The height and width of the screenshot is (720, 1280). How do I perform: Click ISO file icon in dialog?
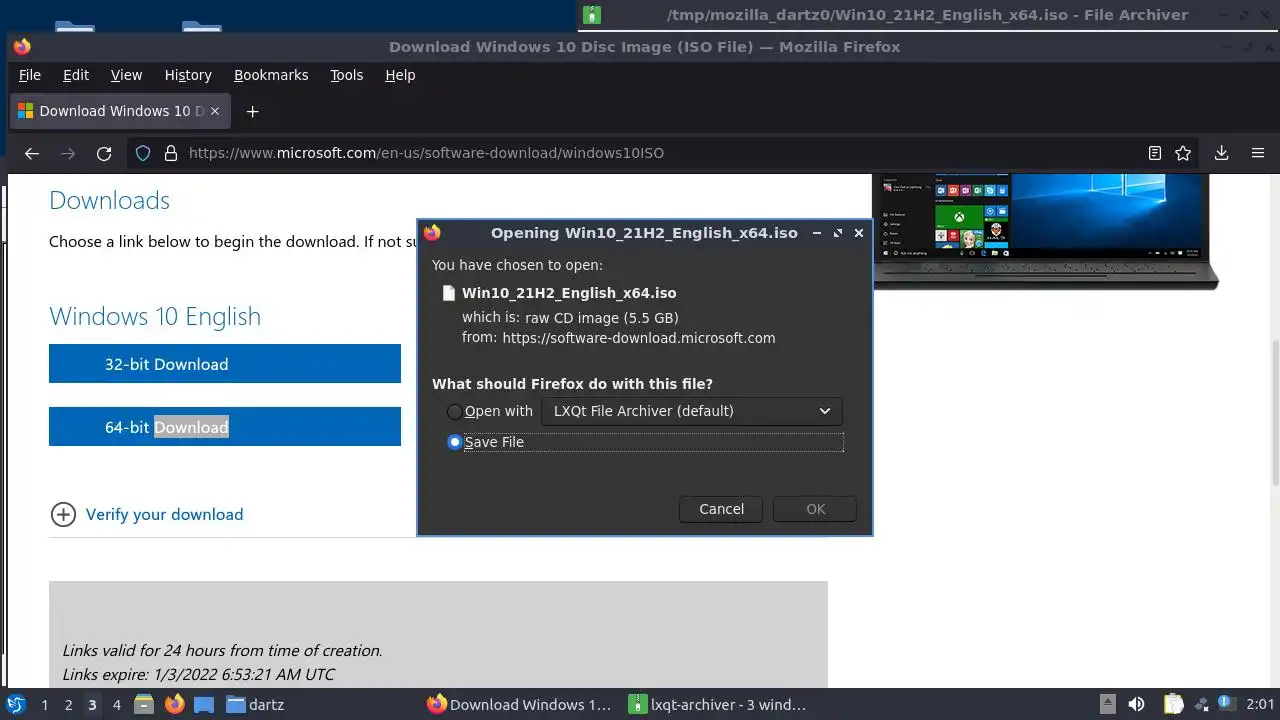pos(448,293)
